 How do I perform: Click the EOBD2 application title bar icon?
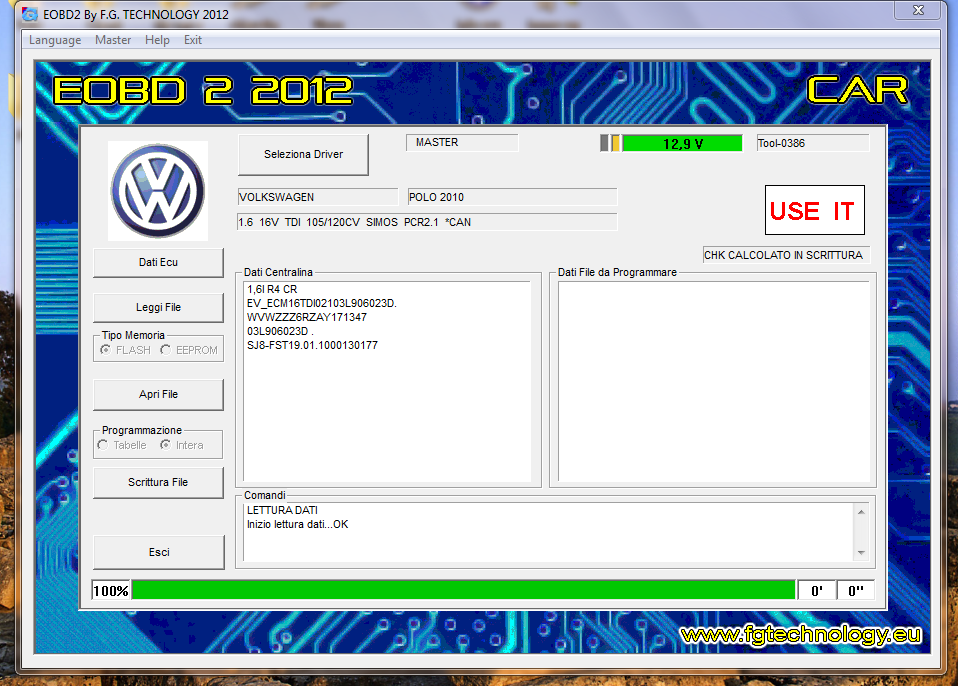coord(29,14)
